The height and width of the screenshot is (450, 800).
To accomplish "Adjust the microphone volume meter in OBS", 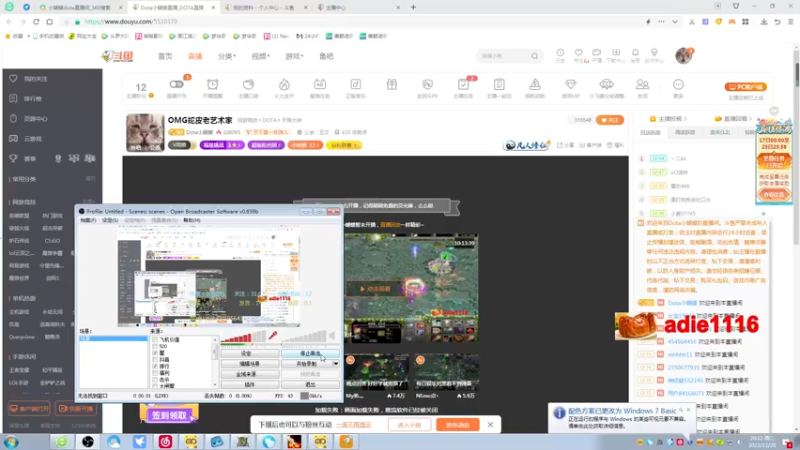I will point(243,336).
